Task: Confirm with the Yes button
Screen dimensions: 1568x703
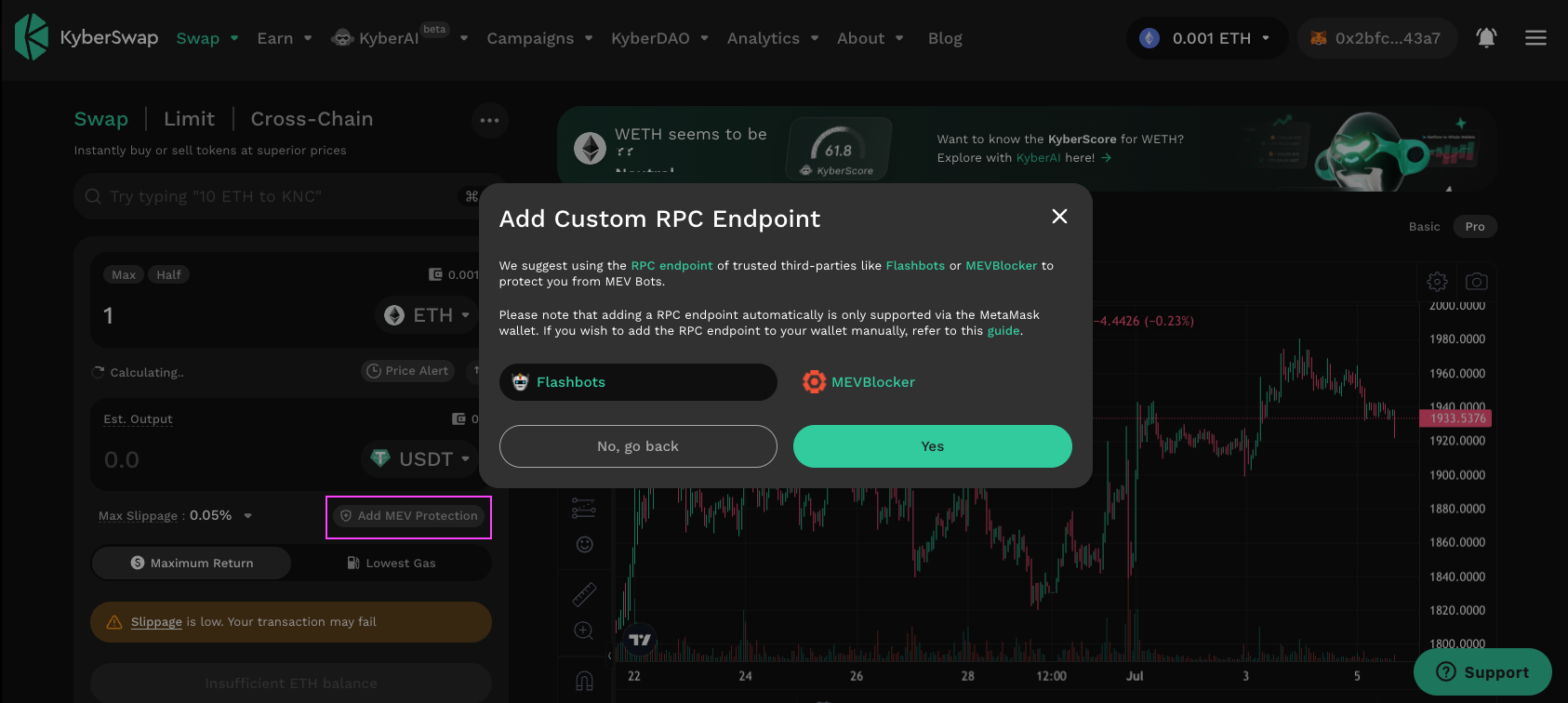Action: click(x=933, y=446)
